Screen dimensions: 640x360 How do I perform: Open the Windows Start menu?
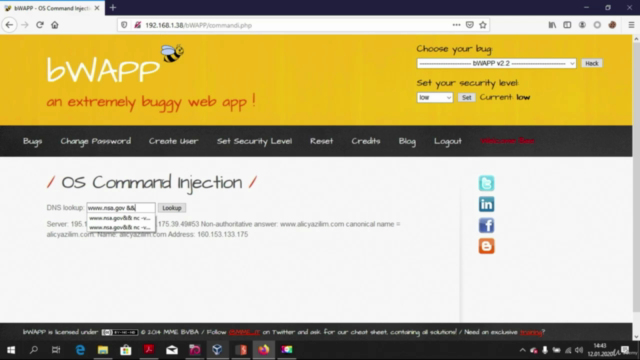(11, 350)
